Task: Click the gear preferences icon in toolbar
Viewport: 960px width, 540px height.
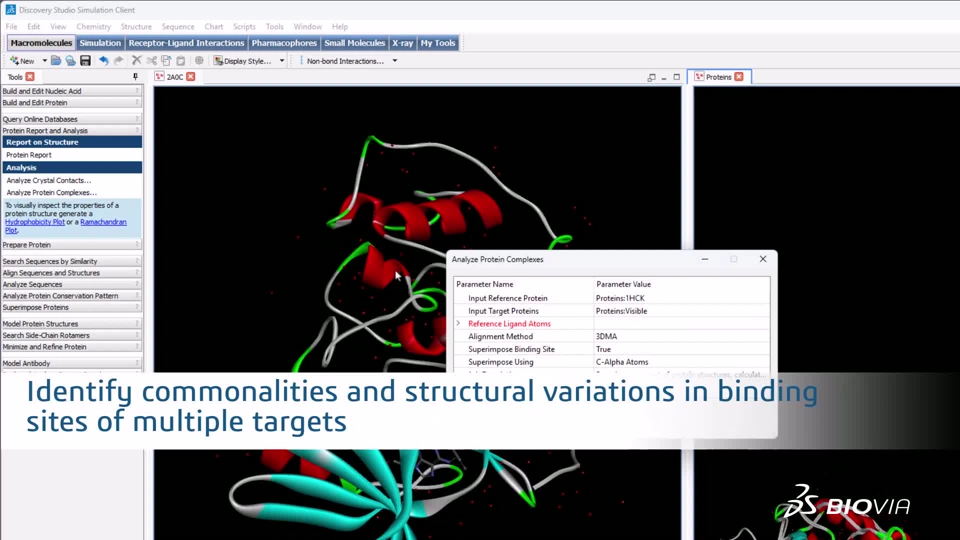Action: coord(199,61)
